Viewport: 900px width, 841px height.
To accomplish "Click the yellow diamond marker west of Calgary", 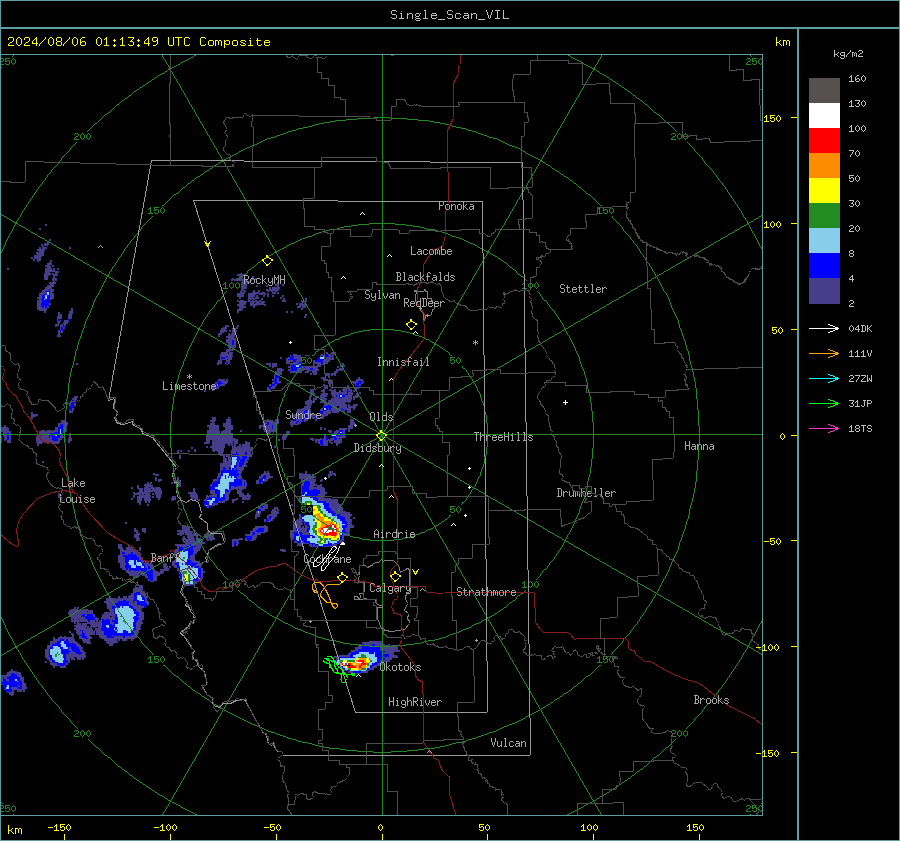I will click(343, 578).
